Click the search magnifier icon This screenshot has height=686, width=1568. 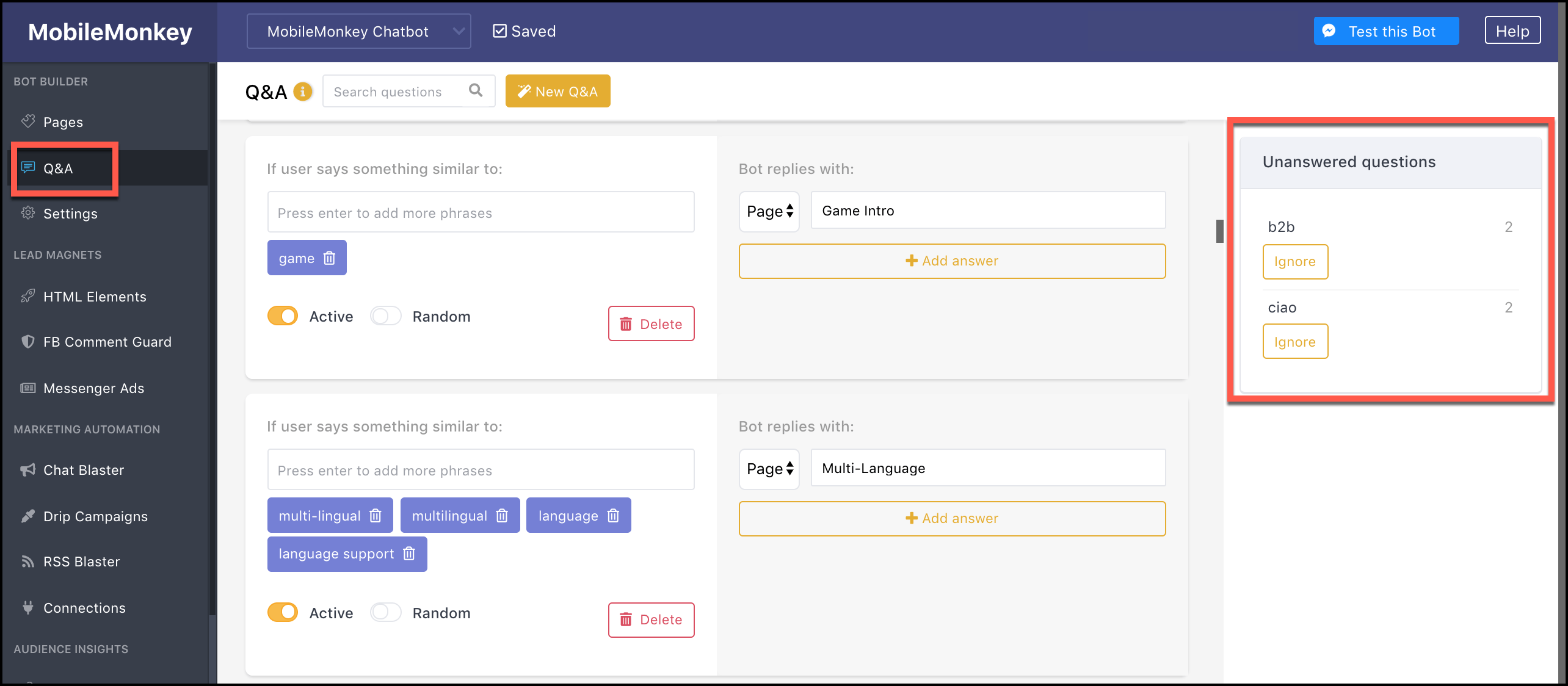coord(476,91)
